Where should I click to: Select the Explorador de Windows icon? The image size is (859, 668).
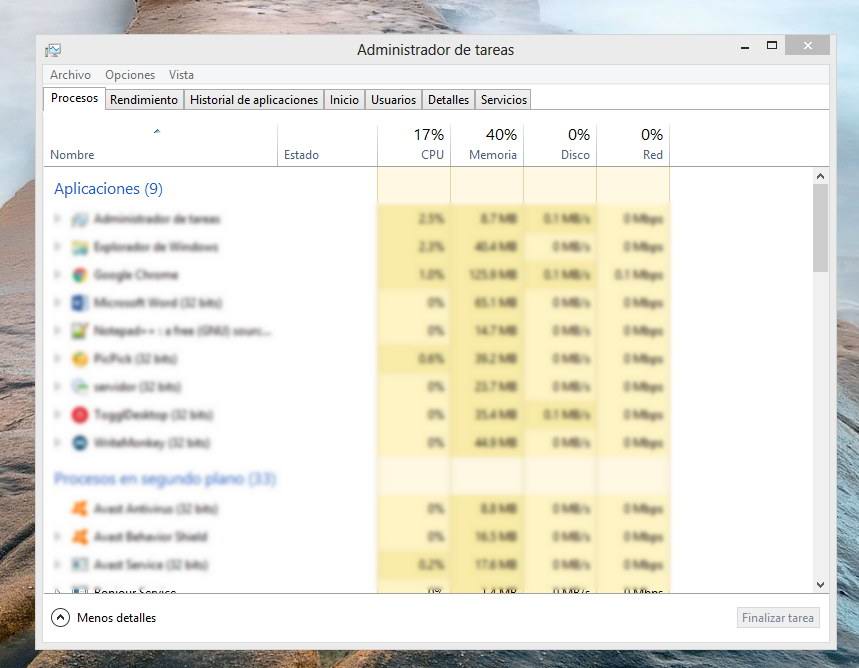pyautogui.click(x=79, y=247)
